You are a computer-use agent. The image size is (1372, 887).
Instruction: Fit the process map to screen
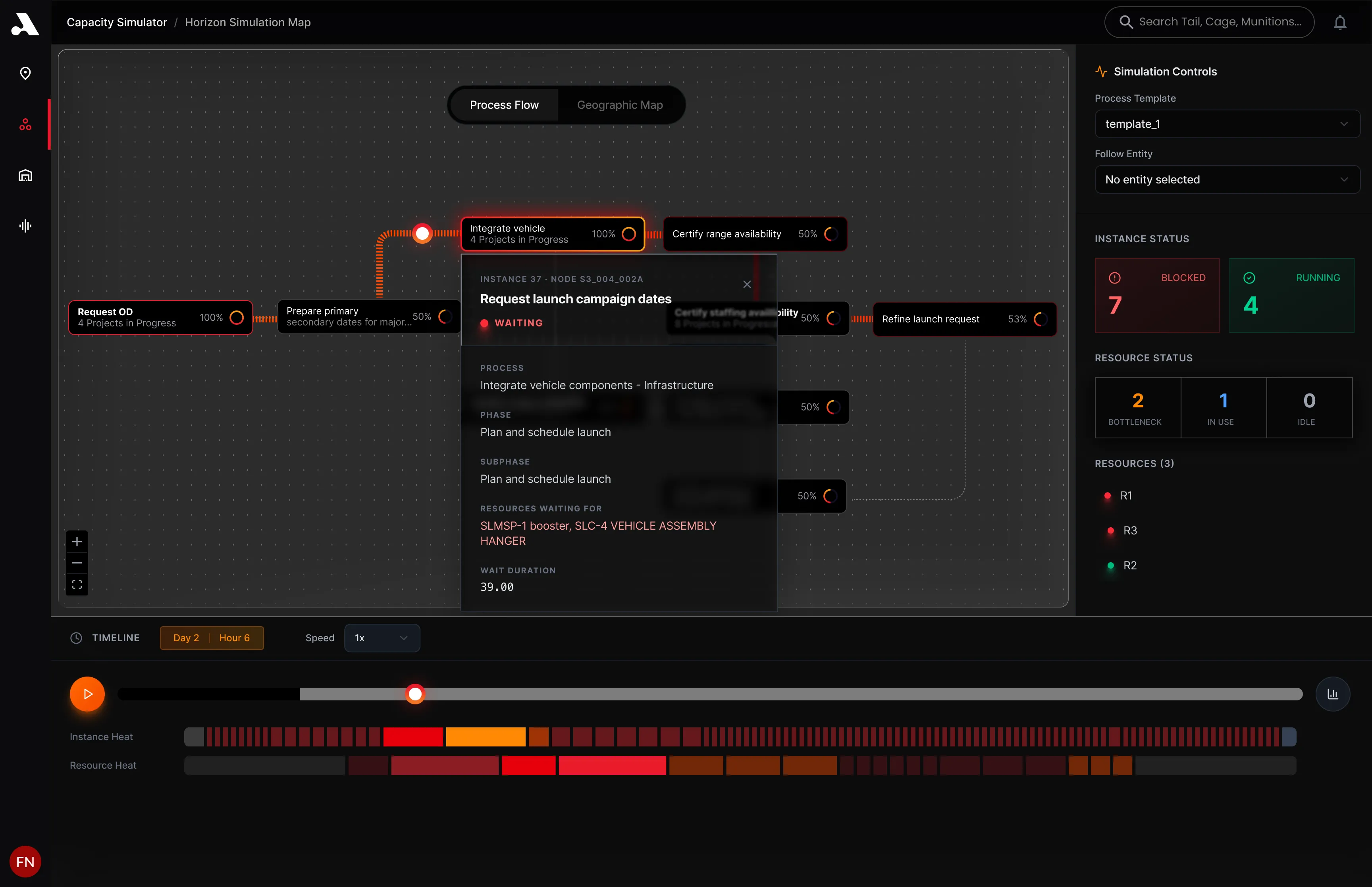pos(77,584)
